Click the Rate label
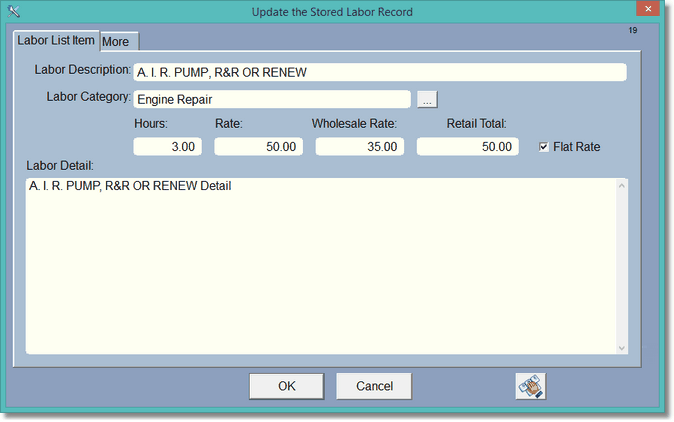The height and width of the screenshot is (422, 674). pos(229,124)
